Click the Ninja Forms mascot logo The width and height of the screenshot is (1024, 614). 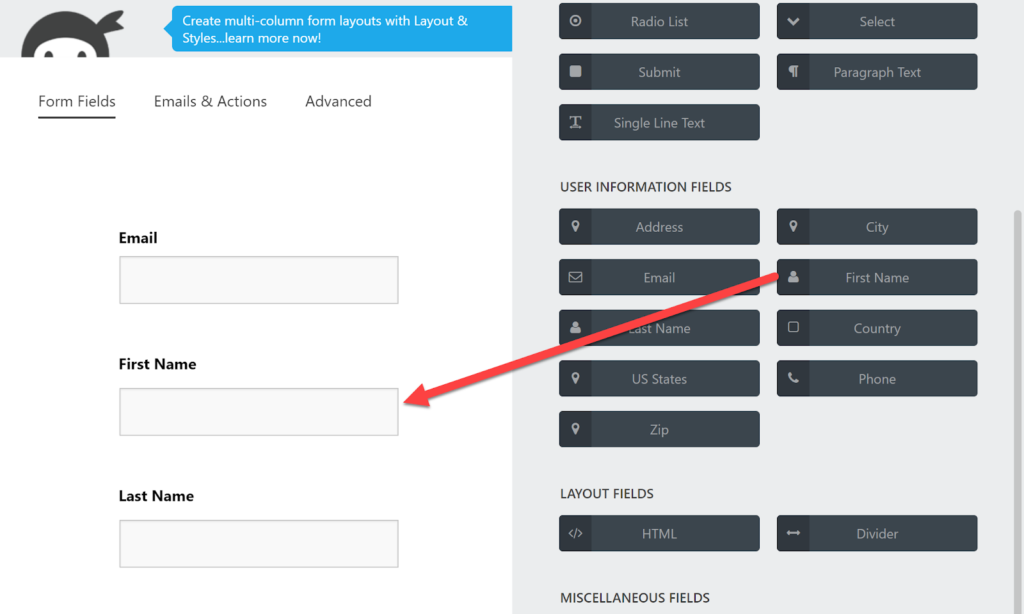72,34
